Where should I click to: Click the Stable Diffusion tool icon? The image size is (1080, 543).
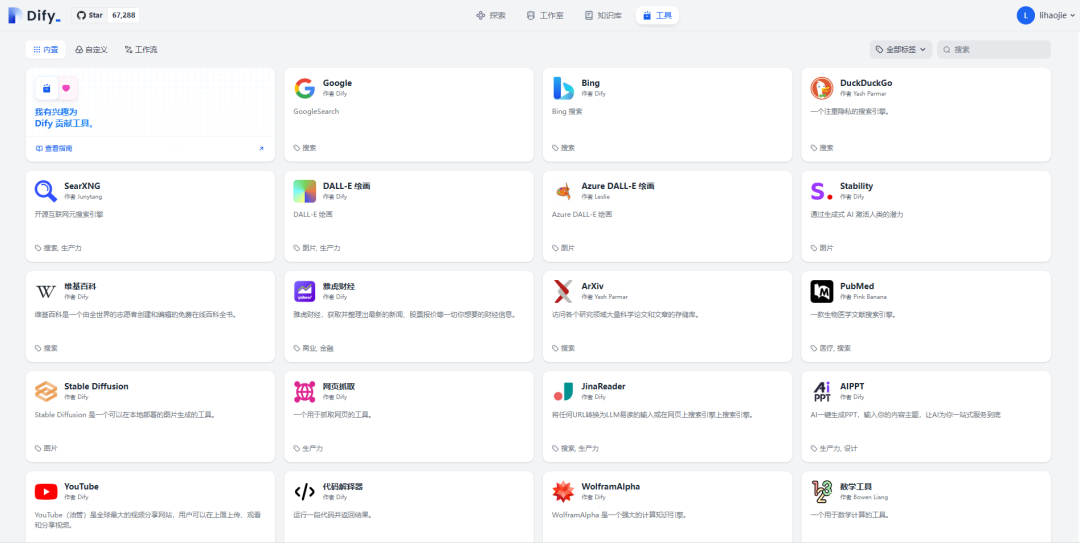(x=45, y=391)
